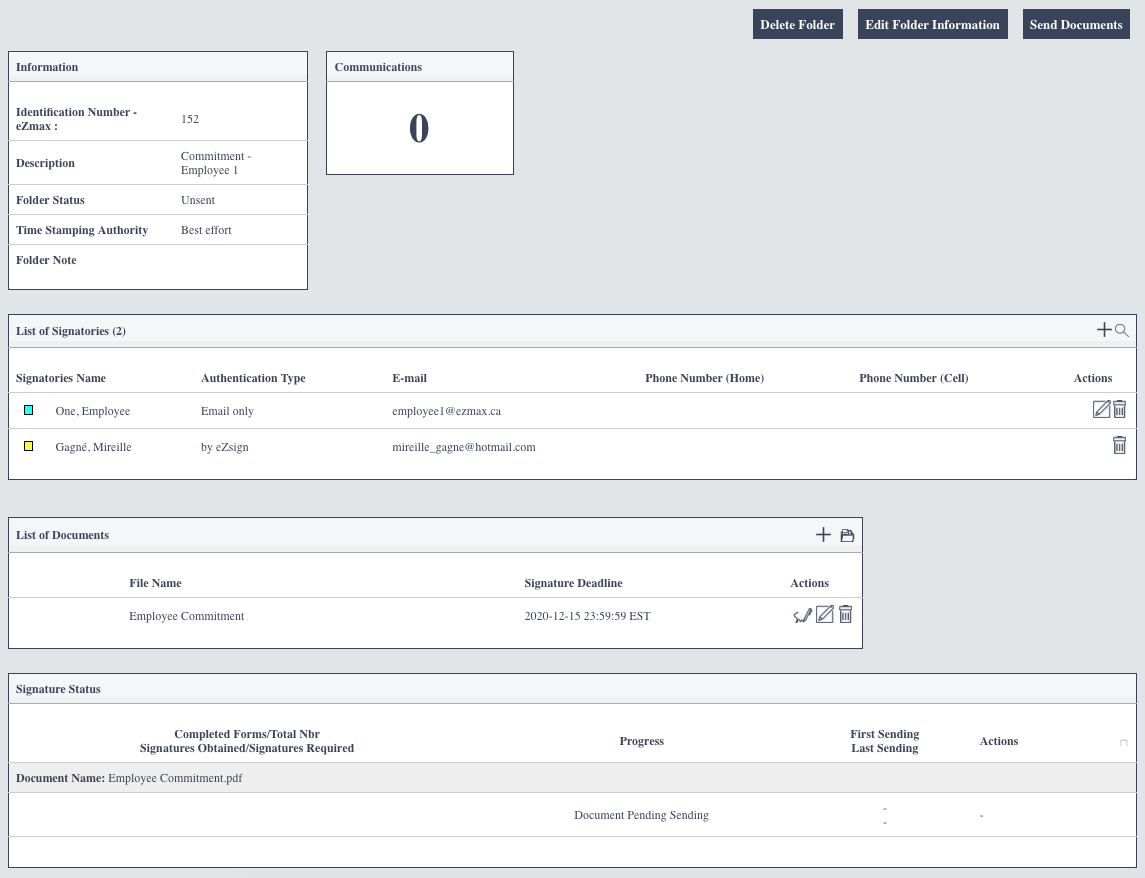Open signature tool for Employee Commitment
Viewport: 1145px width, 878px height.
click(803, 616)
